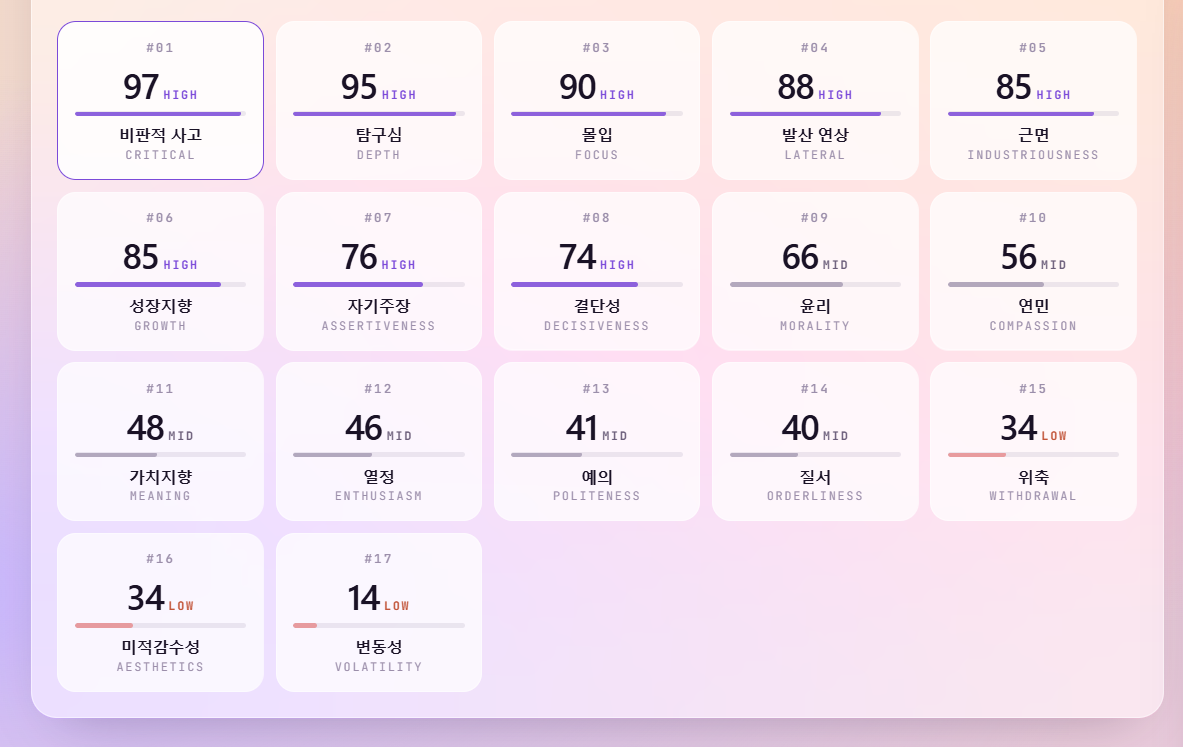Click the #10 rank label

pos(1033,218)
